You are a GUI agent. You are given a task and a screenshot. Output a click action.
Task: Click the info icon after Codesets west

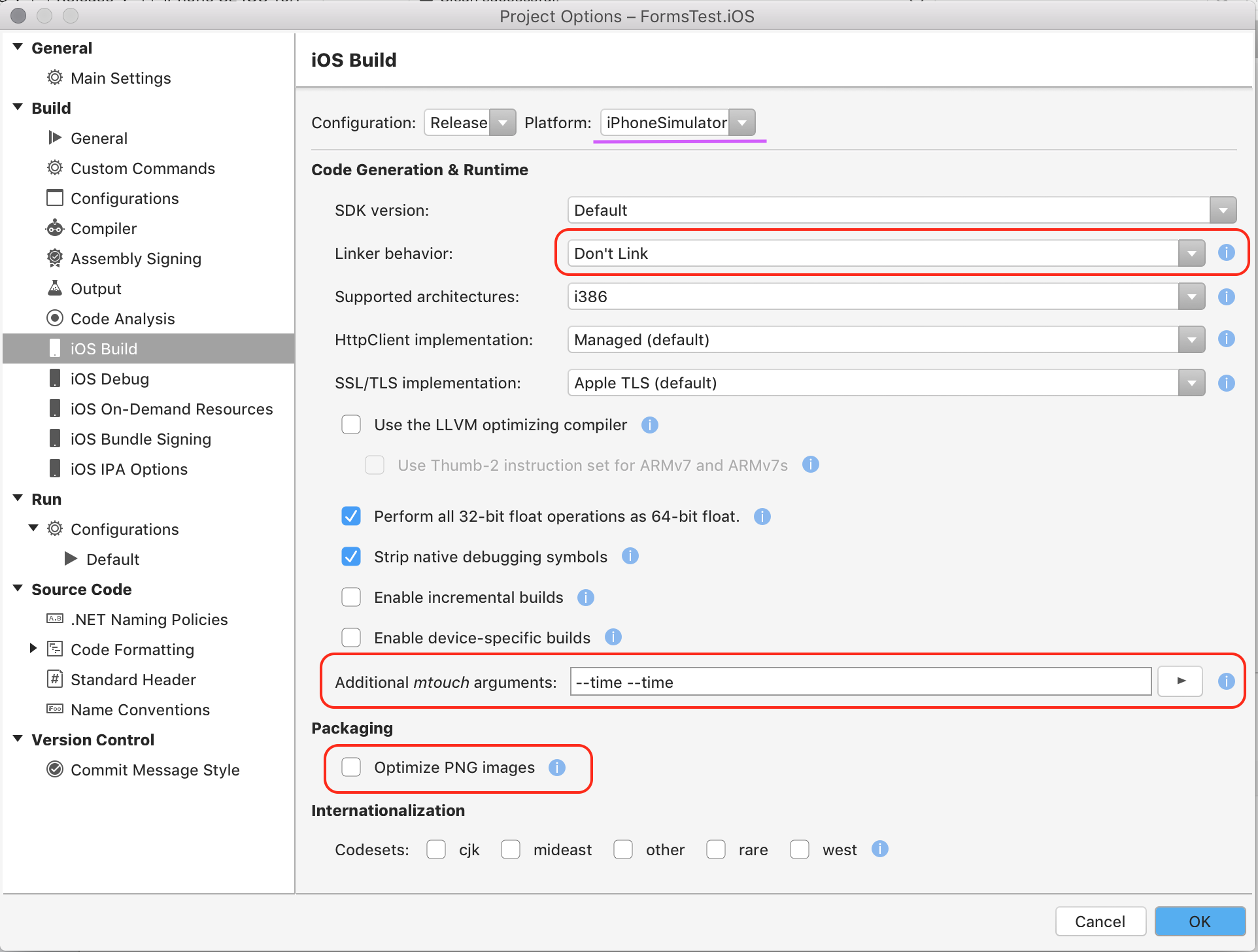(879, 849)
